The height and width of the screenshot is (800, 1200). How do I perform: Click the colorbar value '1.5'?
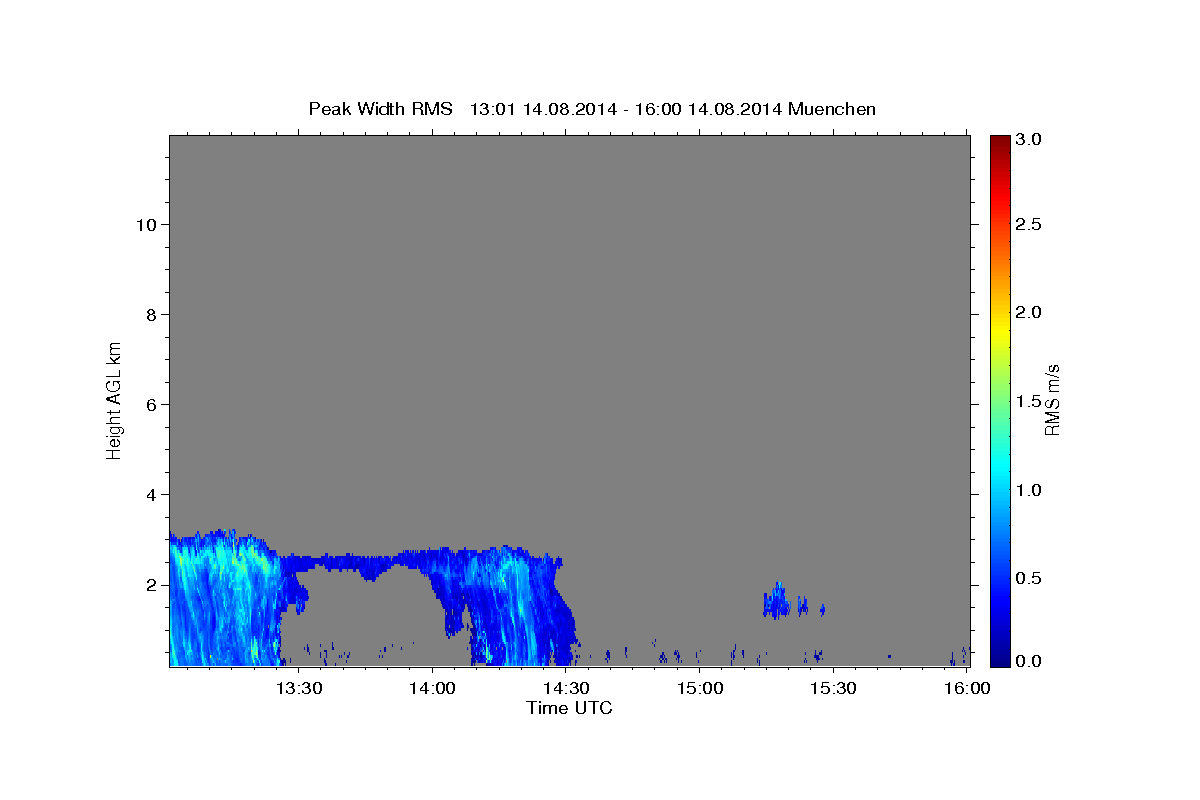[1030, 401]
